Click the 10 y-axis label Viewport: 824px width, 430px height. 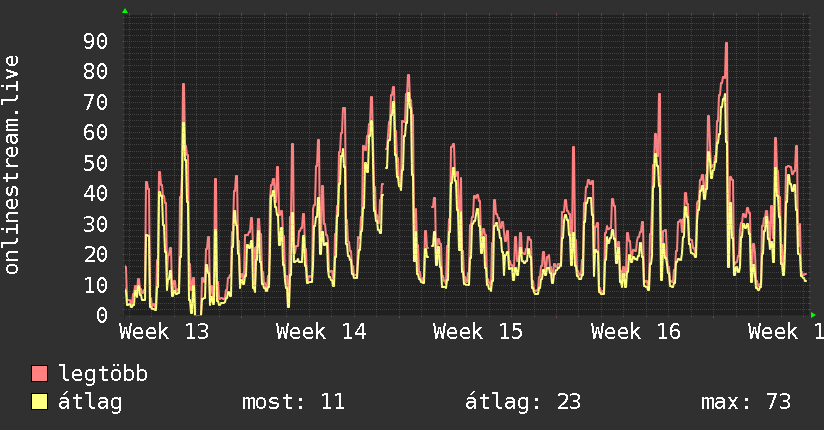(x=96, y=285)
